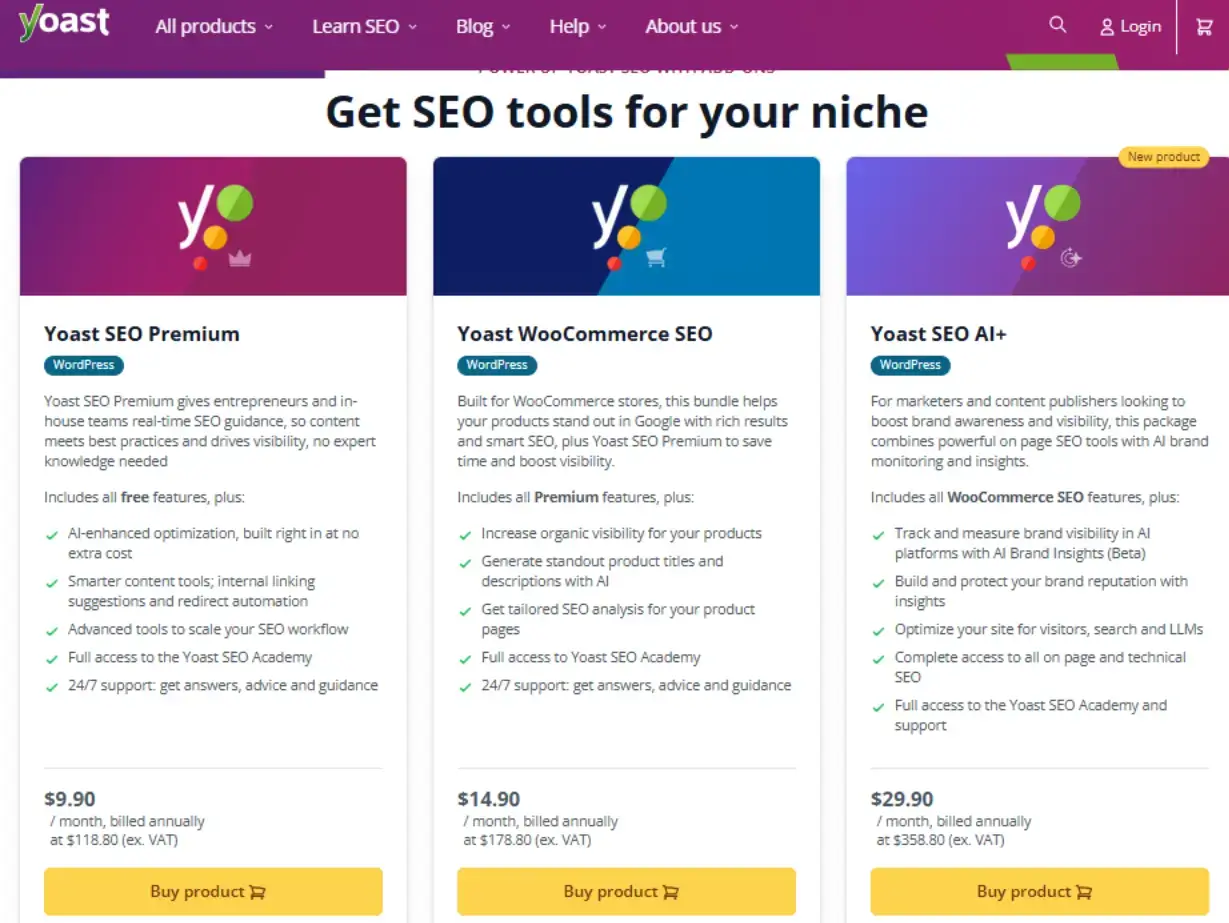
Task: Open the search icon in the navigation bar
Action: pos(1057,25)
